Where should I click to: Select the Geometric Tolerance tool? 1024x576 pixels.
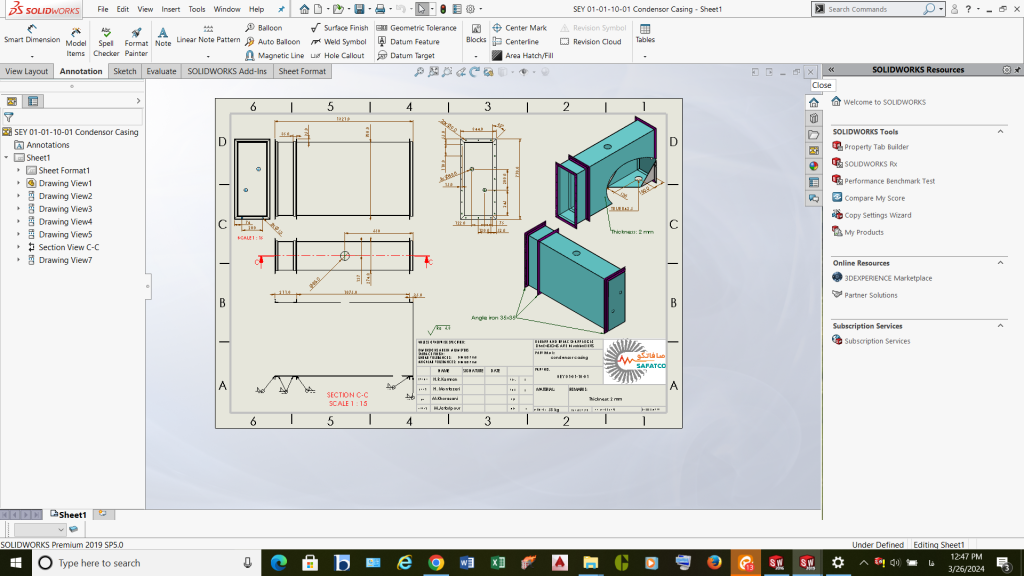click(416, 28)
